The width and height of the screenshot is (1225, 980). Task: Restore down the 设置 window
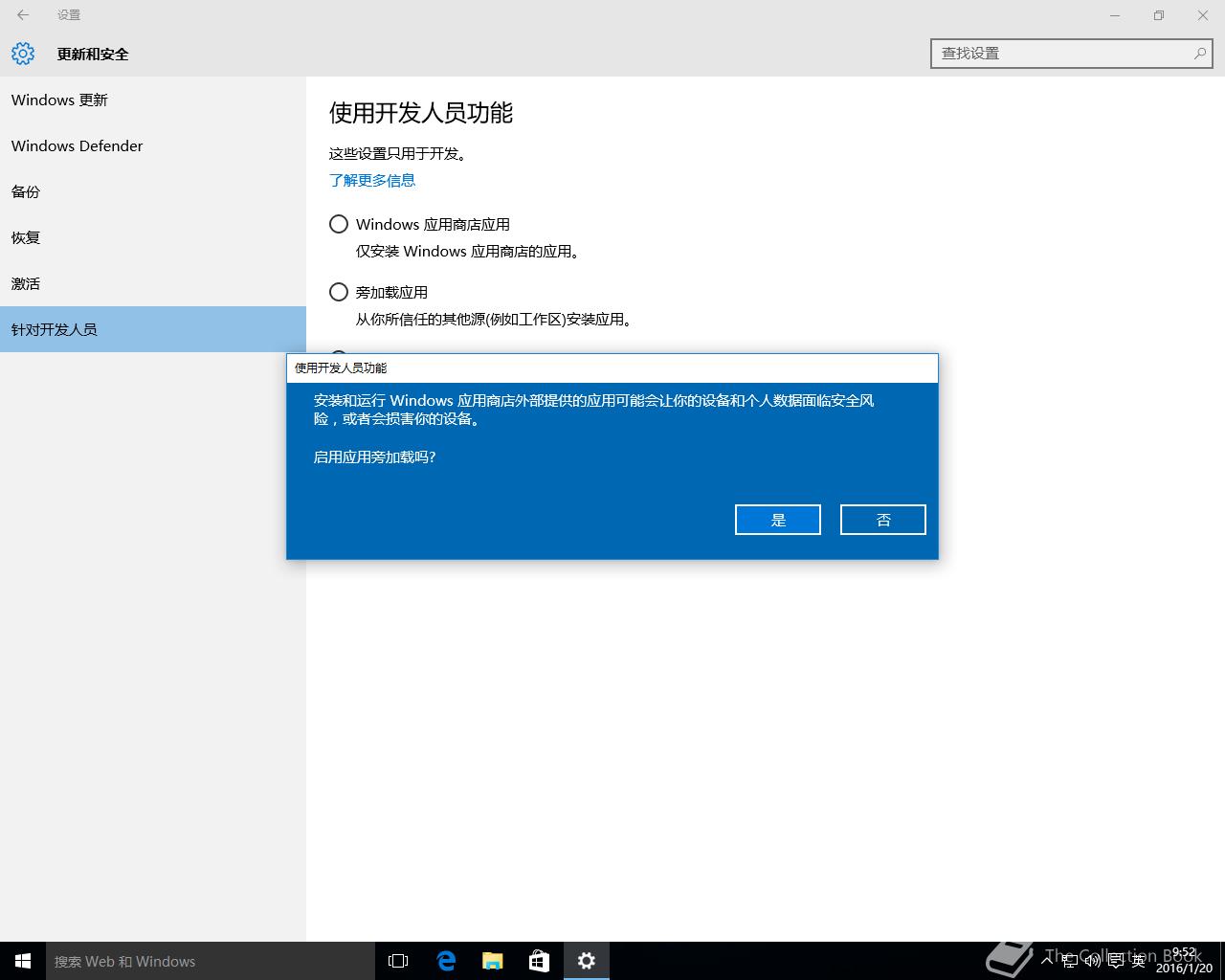tap(1159, 15)
